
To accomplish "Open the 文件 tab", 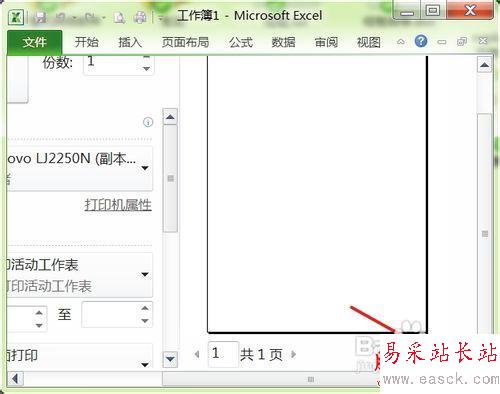I will click(34, 42).
